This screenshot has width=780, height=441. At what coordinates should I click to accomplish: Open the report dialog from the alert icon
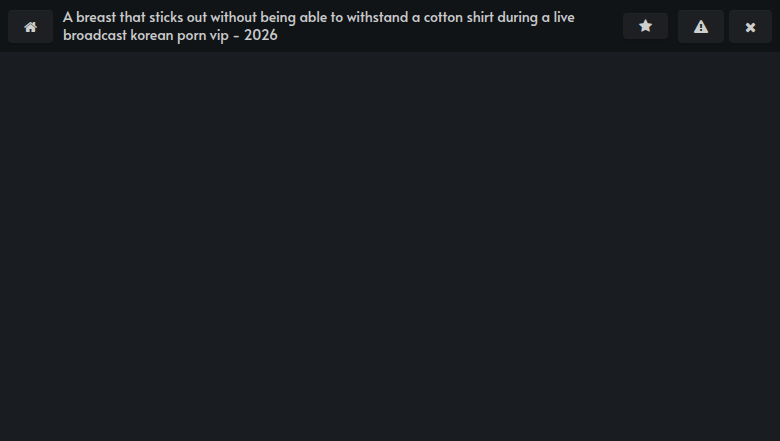701,27
